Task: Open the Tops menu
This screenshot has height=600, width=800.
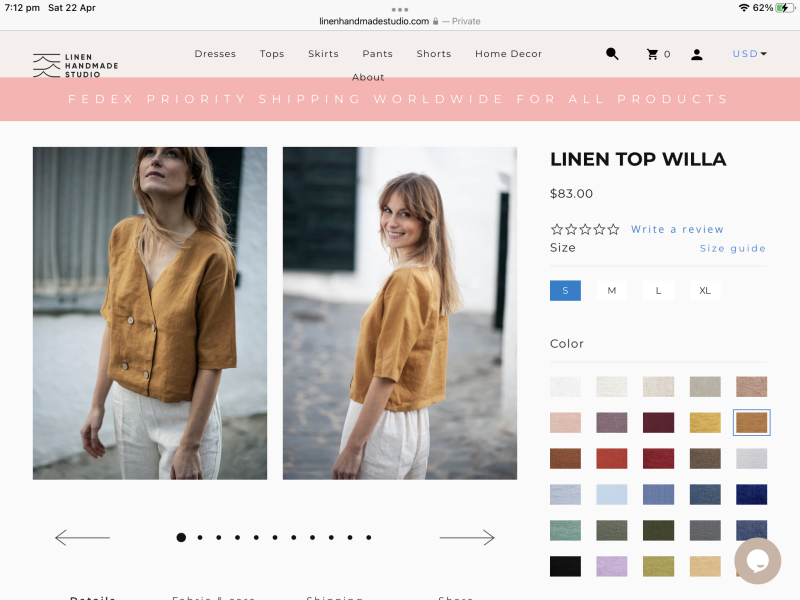Action: point(271,54)
